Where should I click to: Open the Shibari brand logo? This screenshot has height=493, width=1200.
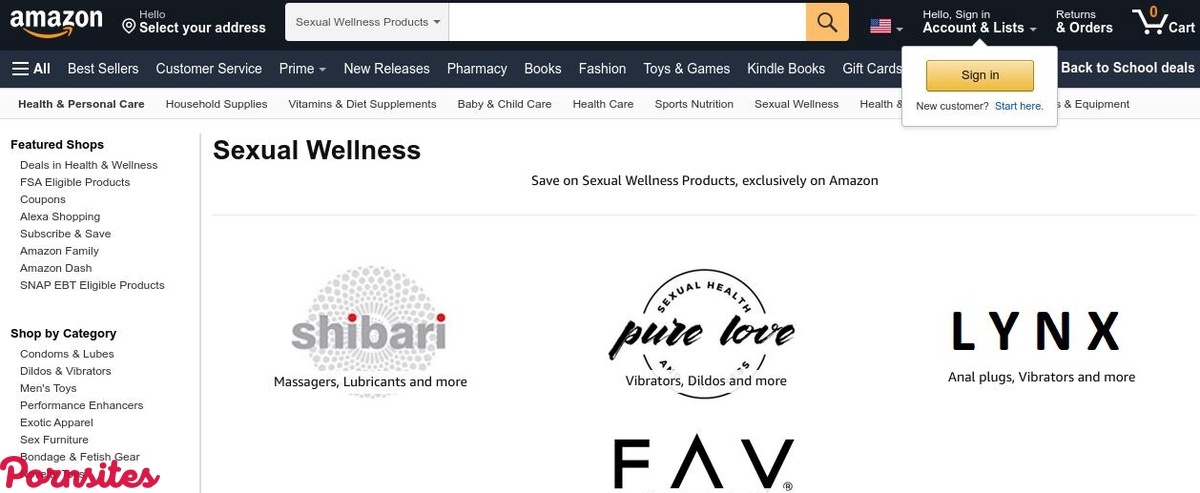[x=370, y=331]
